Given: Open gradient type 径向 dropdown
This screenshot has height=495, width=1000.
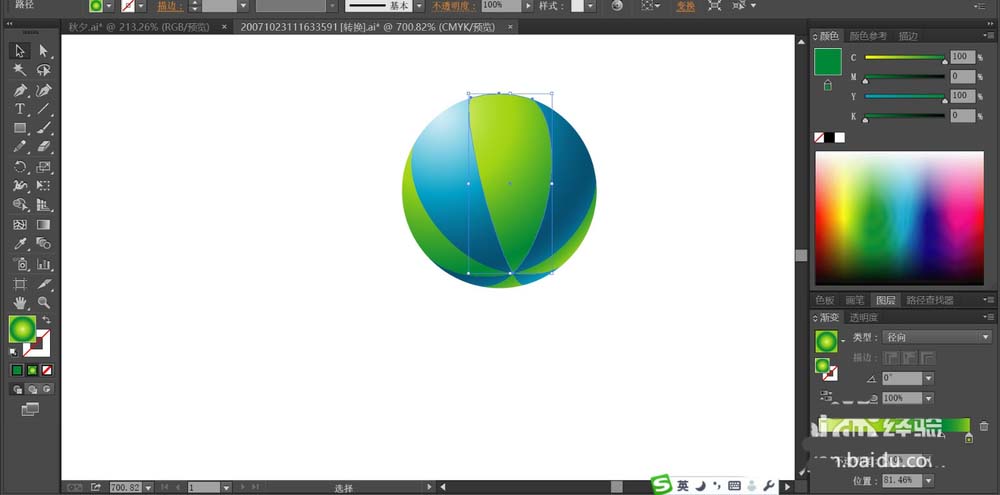Looking at the screenshot, I should tap(936, 337).
